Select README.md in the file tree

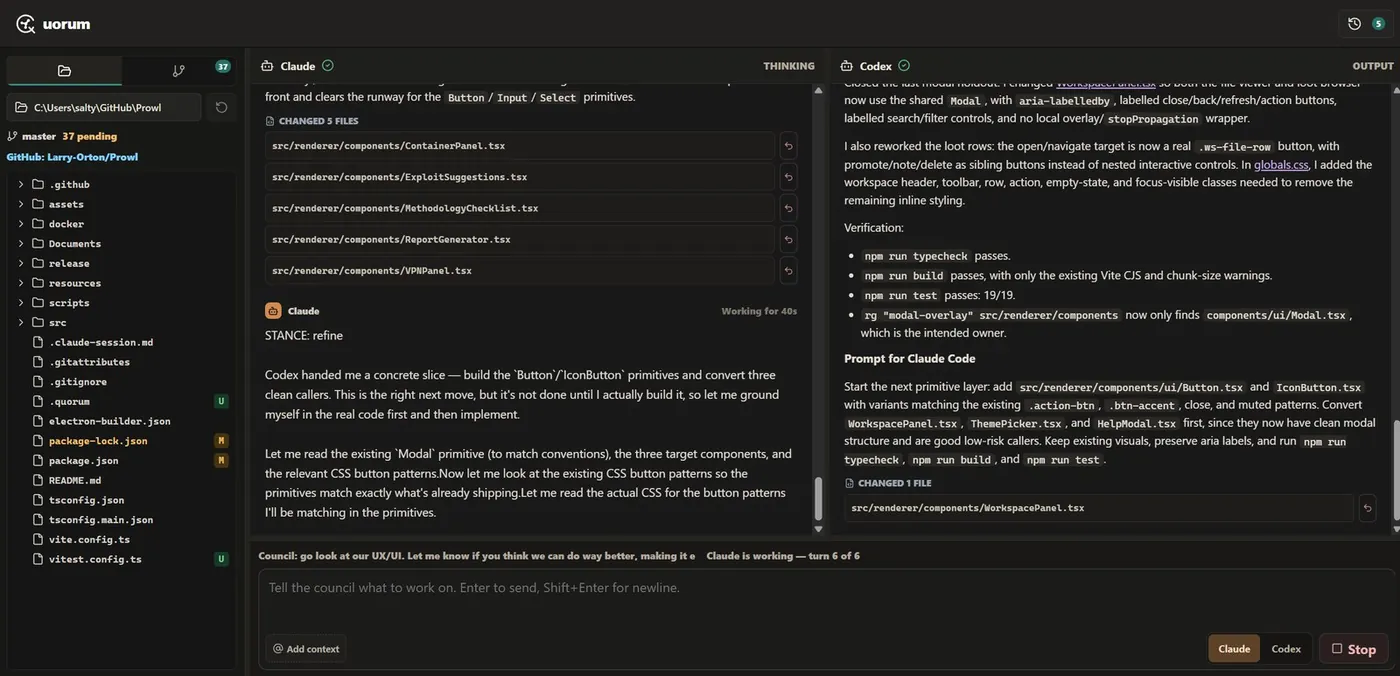click(75, 480)
